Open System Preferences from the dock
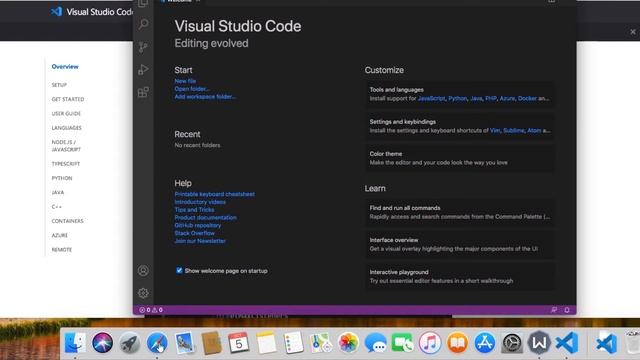 [x=512, y=342]
